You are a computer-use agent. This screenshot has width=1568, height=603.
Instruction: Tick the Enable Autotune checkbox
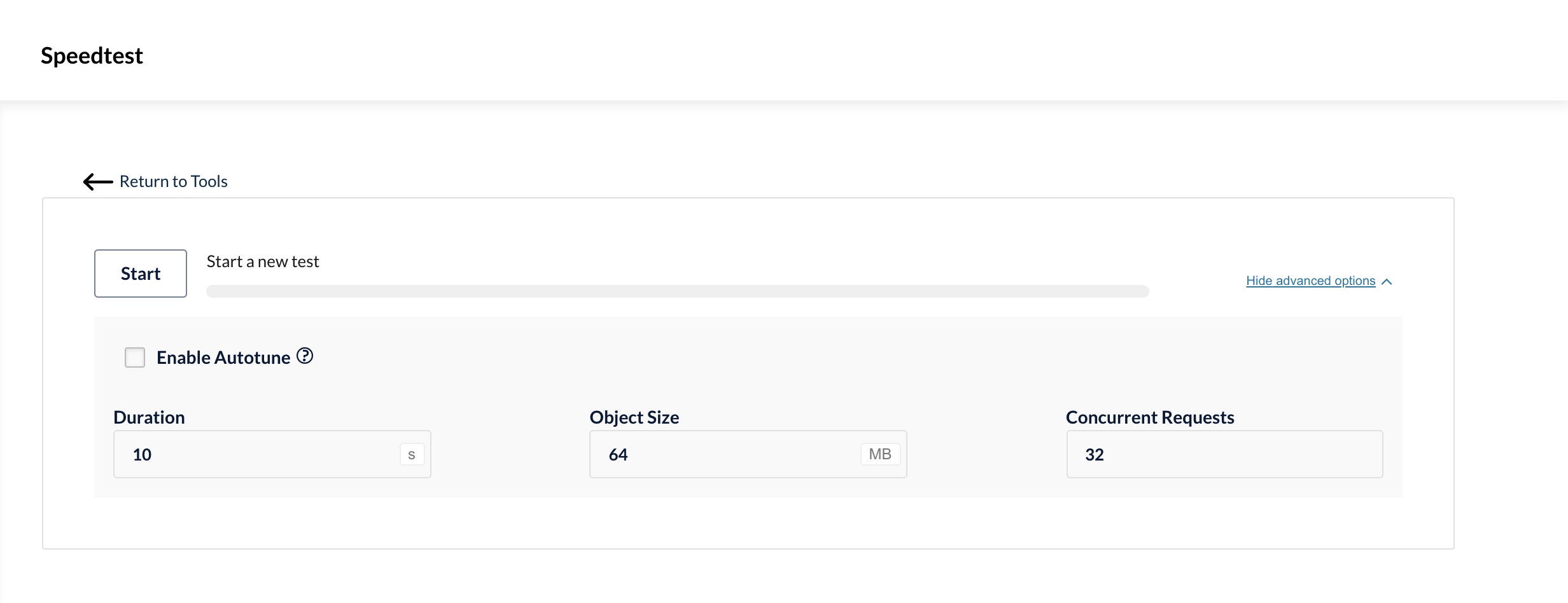click(135, 357)
